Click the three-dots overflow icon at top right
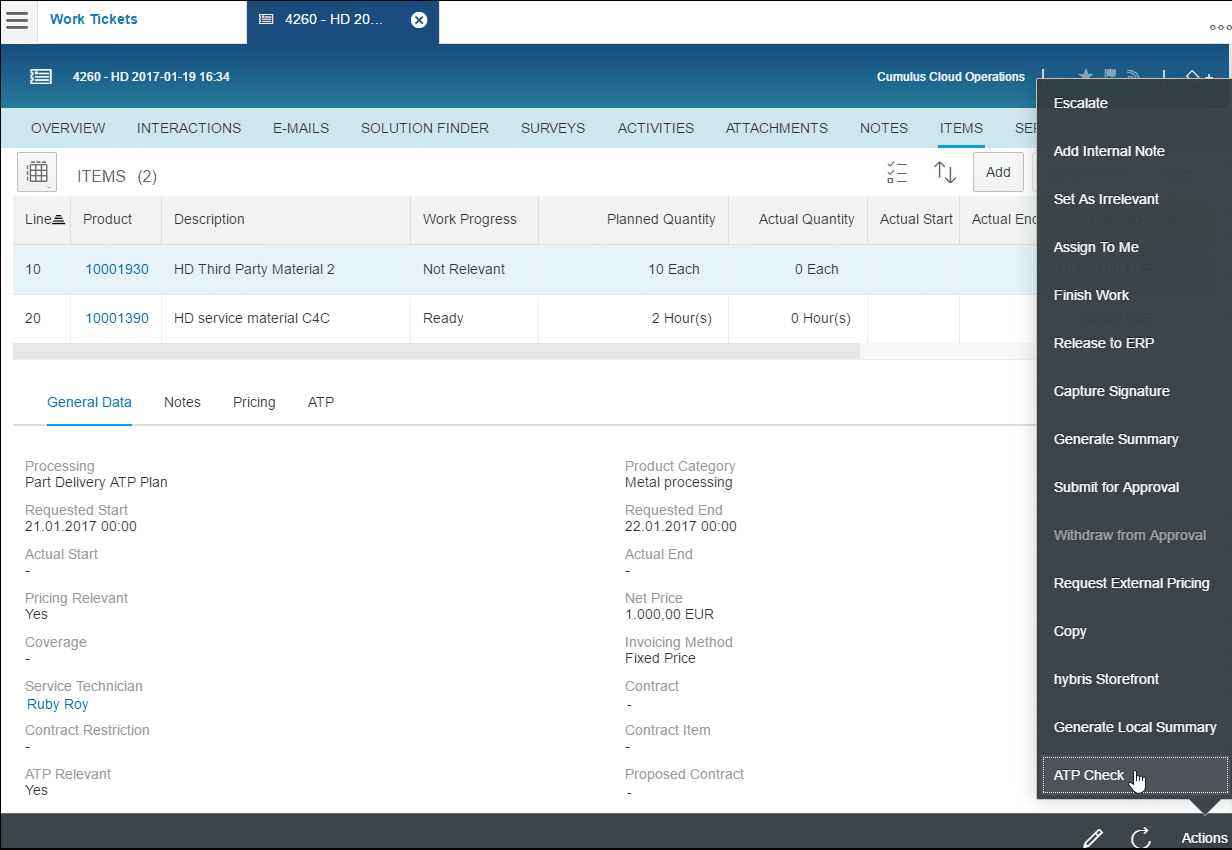This screenshot has width=1232, height=850. click(x=1219, y=28)
